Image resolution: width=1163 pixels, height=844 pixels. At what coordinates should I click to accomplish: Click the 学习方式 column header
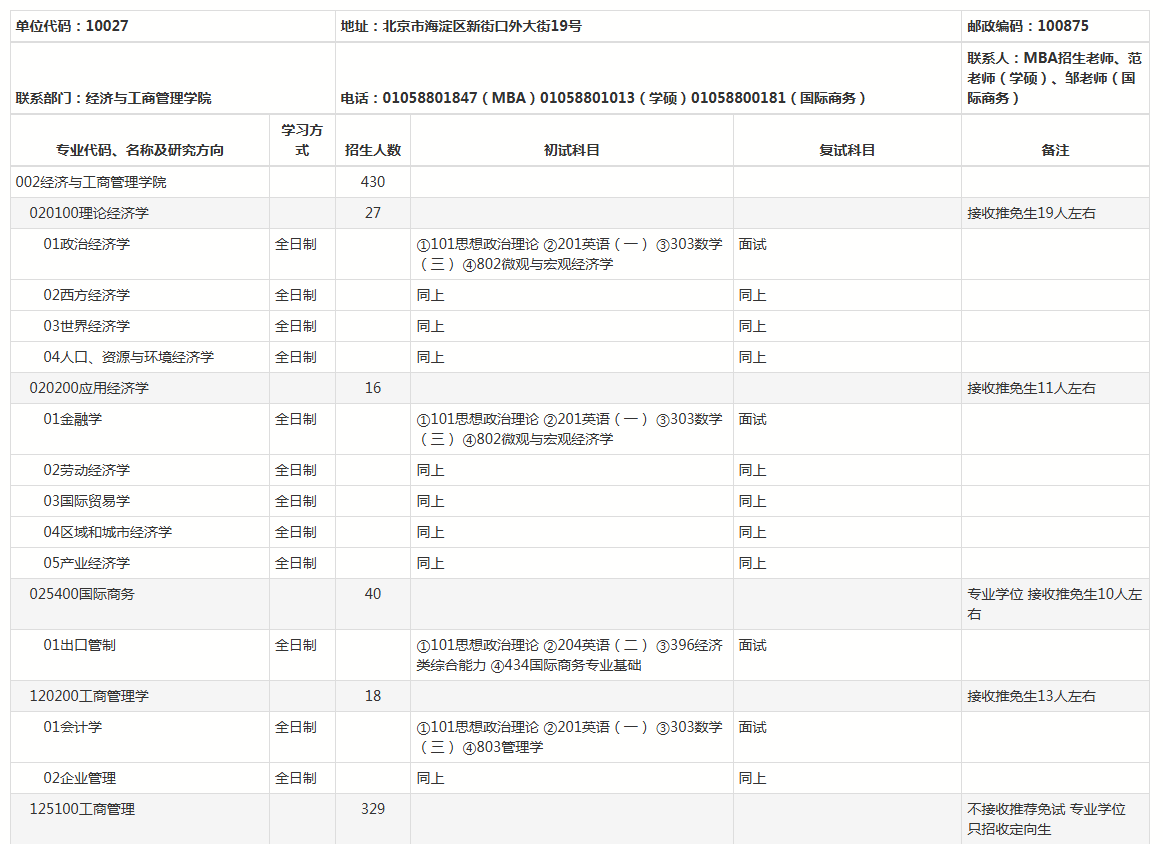302,139
